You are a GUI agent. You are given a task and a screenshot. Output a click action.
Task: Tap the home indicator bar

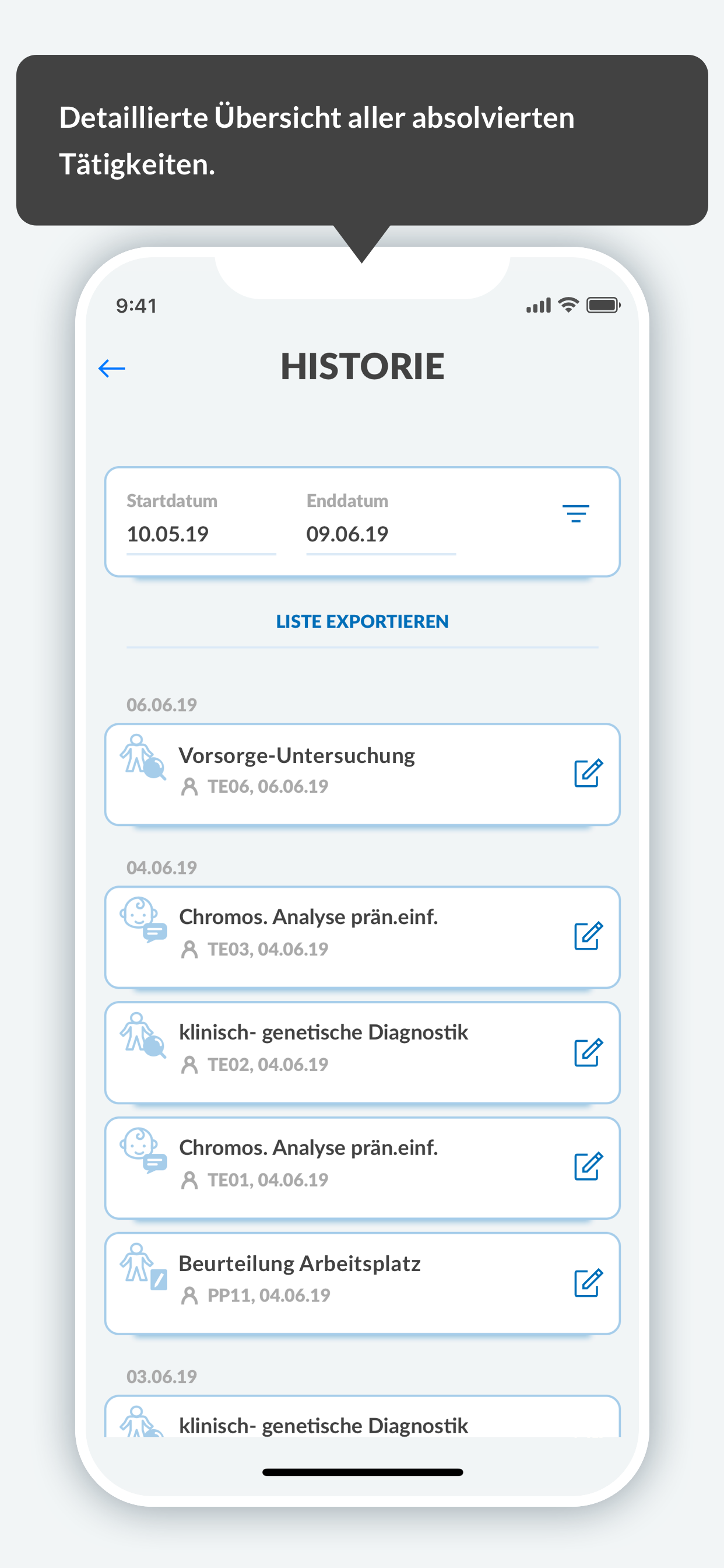pos(363,1472)
